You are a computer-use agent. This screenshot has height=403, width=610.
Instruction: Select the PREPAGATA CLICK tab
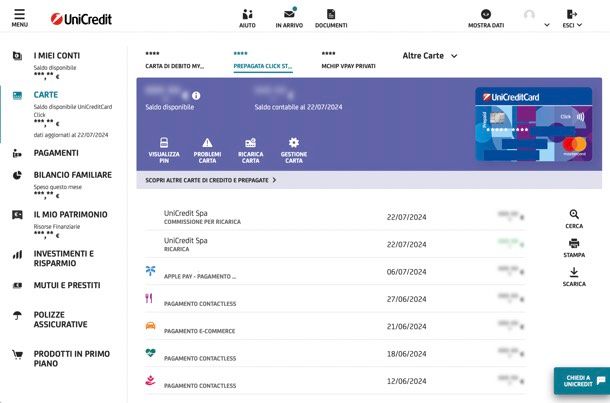pos(263,60)
